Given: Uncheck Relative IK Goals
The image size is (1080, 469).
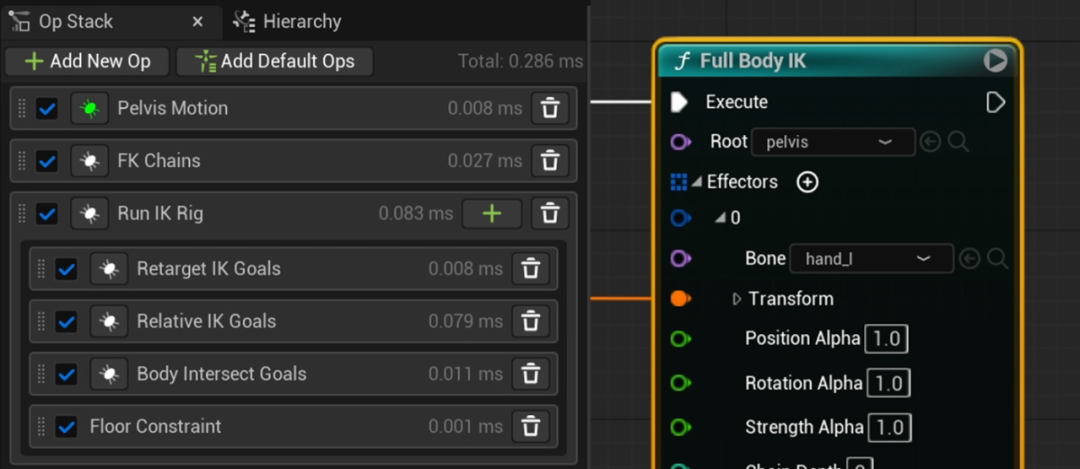Looking at the screenshot, I should (66, 321).
